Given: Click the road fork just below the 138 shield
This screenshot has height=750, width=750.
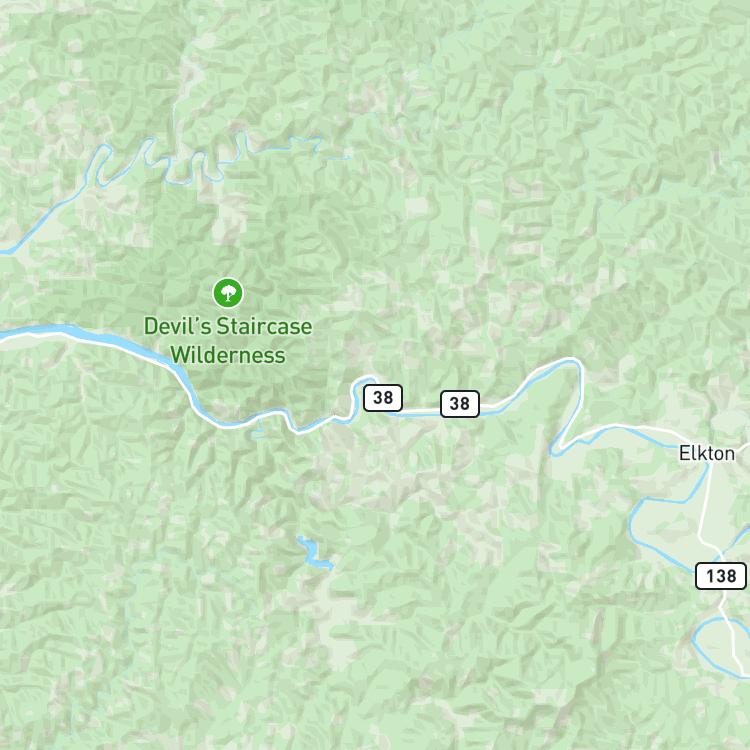Looking at the screenshot, I should pyautogui.click(x=720, y=607).
